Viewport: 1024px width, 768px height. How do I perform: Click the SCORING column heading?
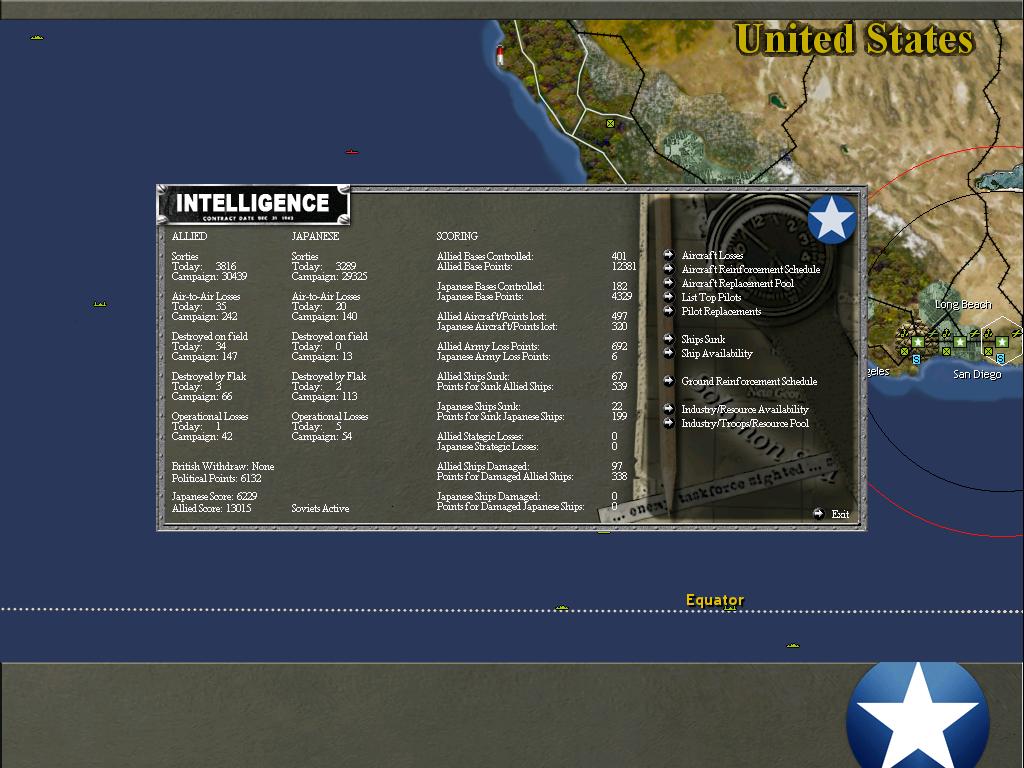(456, 236)
